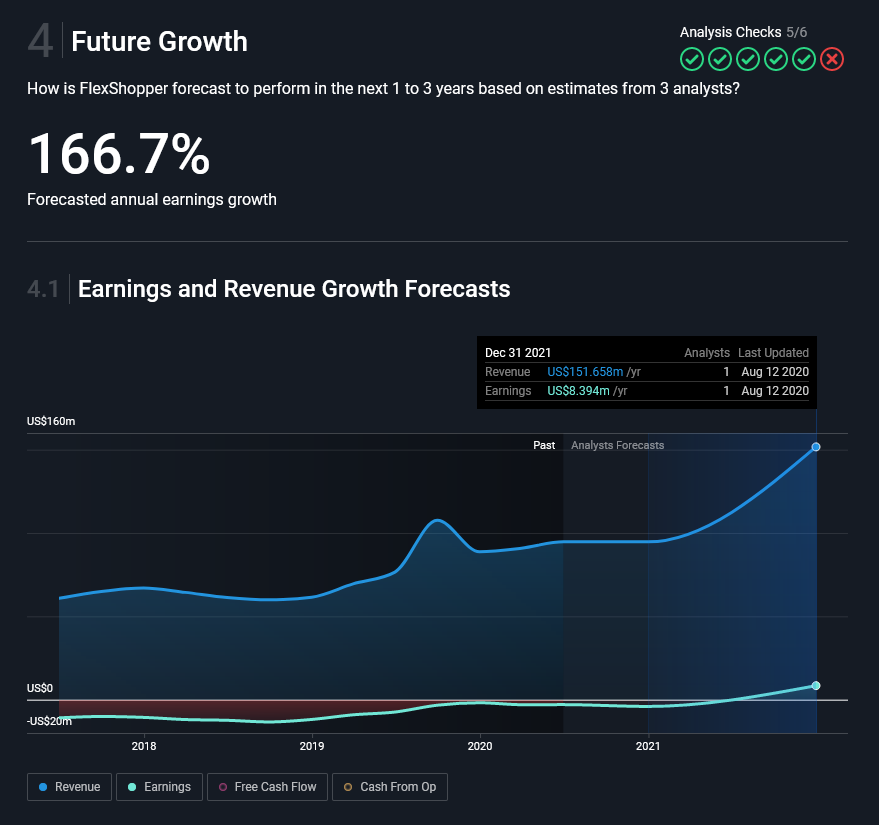Toggle the Revenue series legend button
The width and height of the screenshot is (879, 825).
coord(70,787)
